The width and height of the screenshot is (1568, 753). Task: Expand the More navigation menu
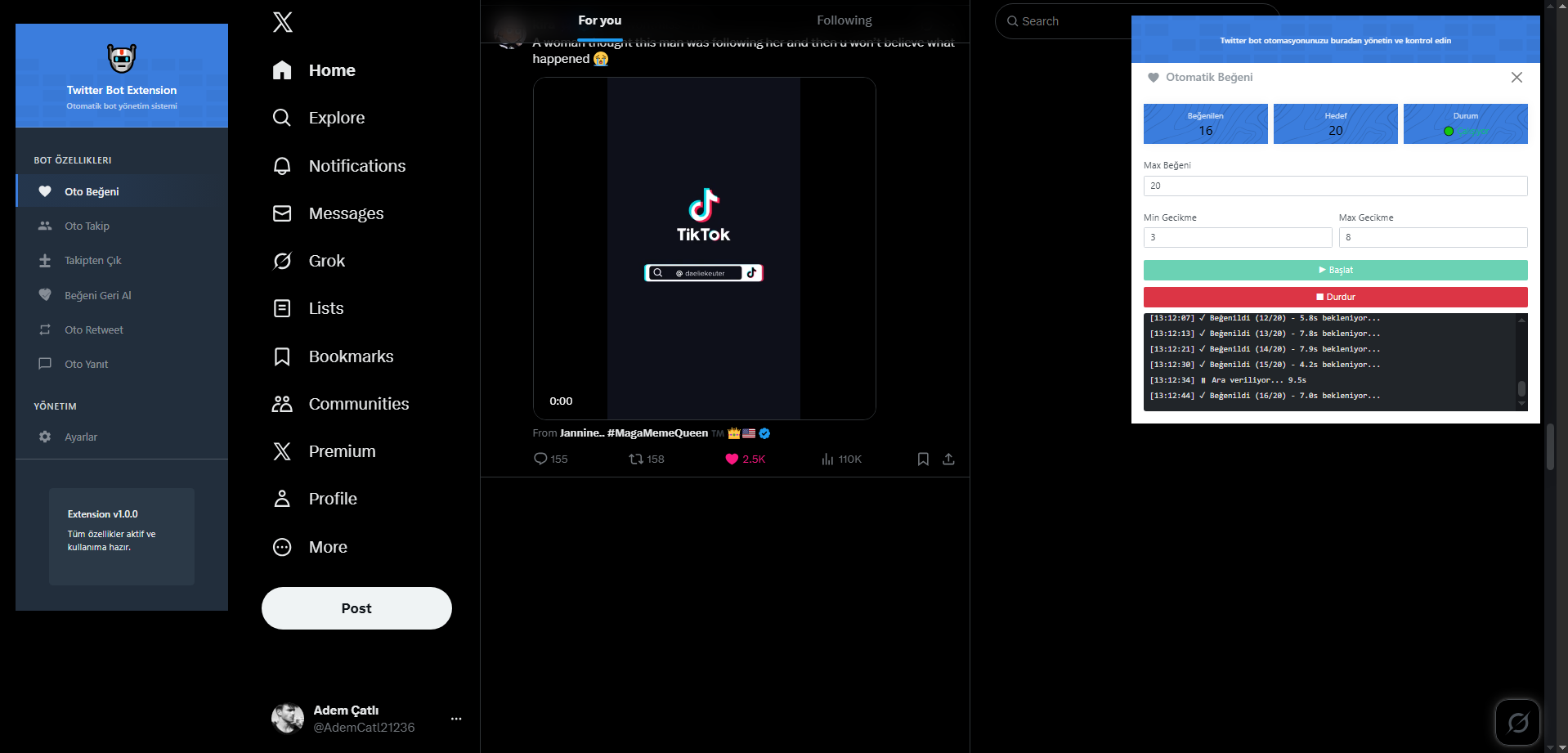[x=311, y=547]
